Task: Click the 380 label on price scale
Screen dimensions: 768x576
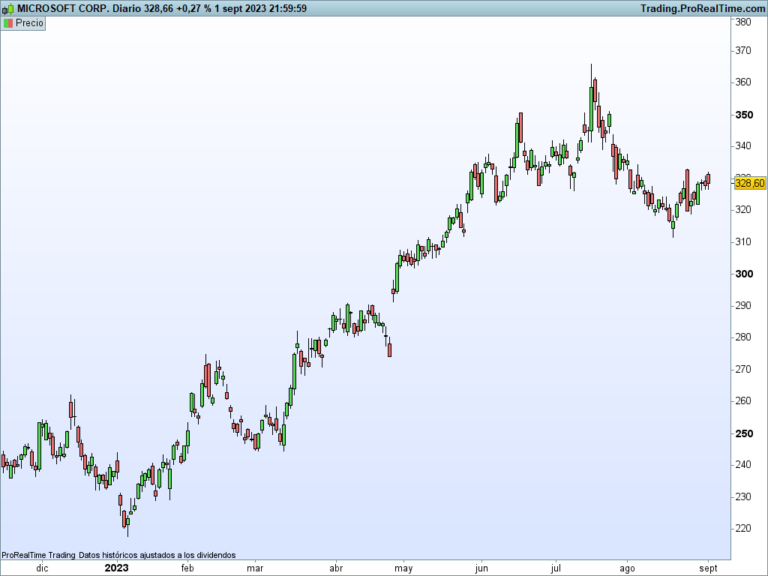Action: point(743,22)
